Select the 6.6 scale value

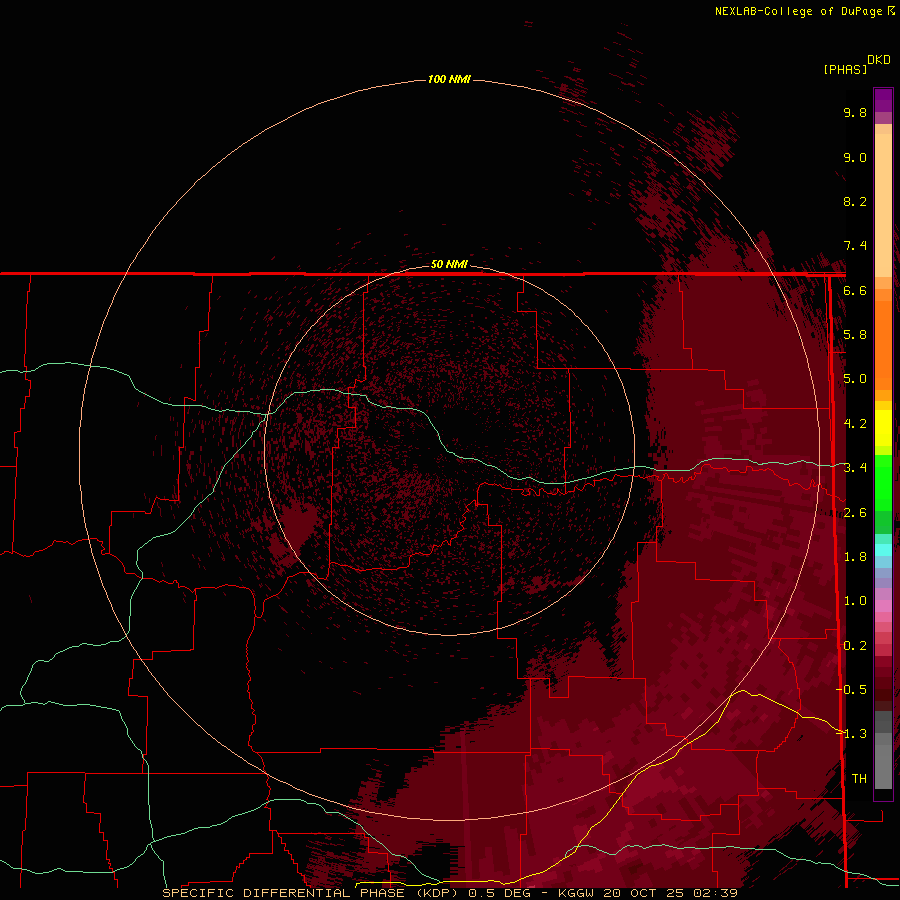[x=855, y=290]
